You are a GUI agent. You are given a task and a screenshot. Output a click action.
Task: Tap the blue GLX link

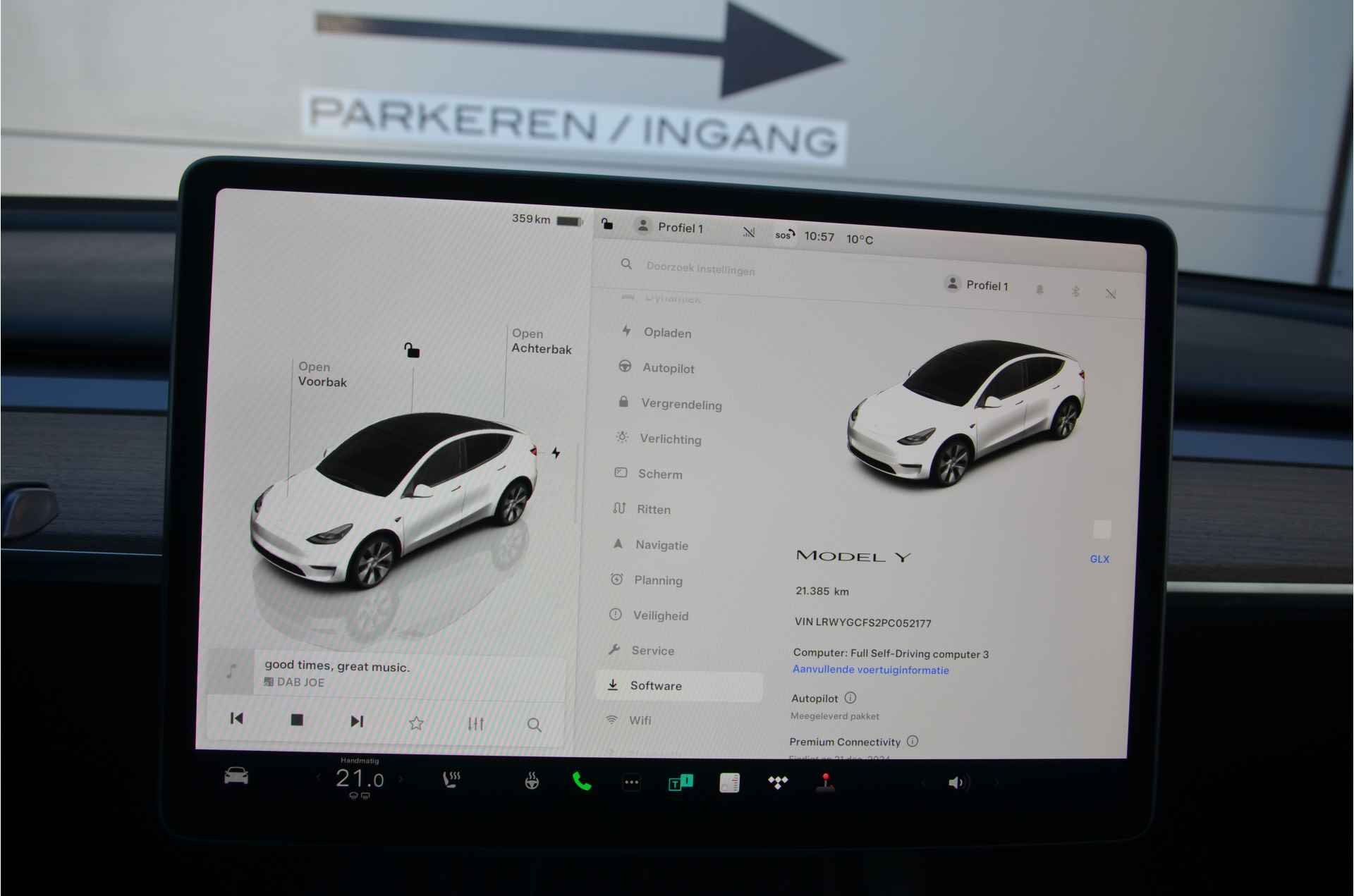point(1099,559)
